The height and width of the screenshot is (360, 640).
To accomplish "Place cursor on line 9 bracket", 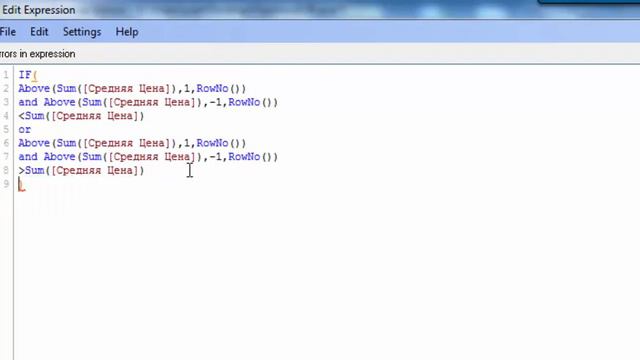I will click(22, 185).
